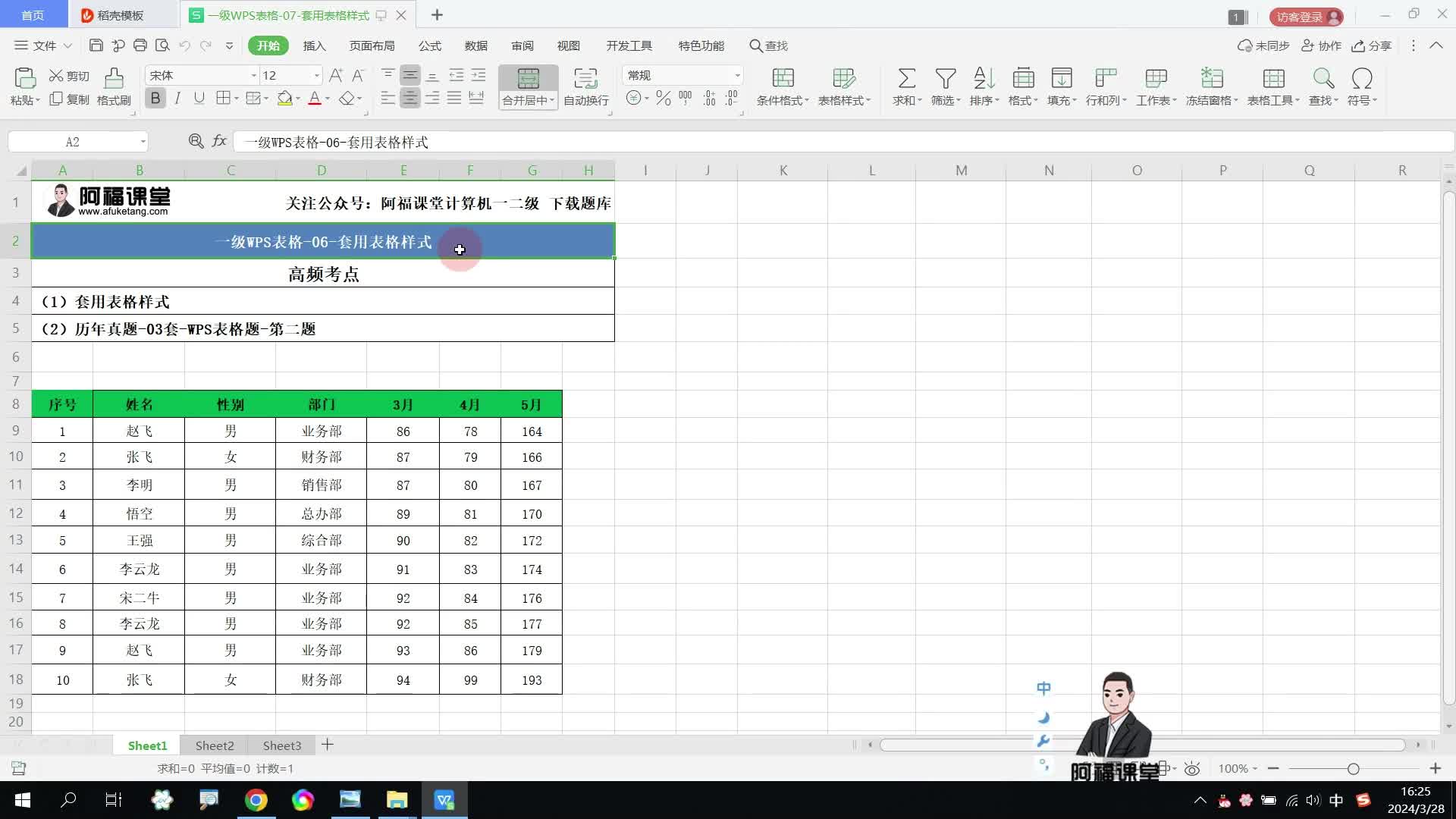
Task: Click the zoom slider handle
Action: coord(1353,769)
